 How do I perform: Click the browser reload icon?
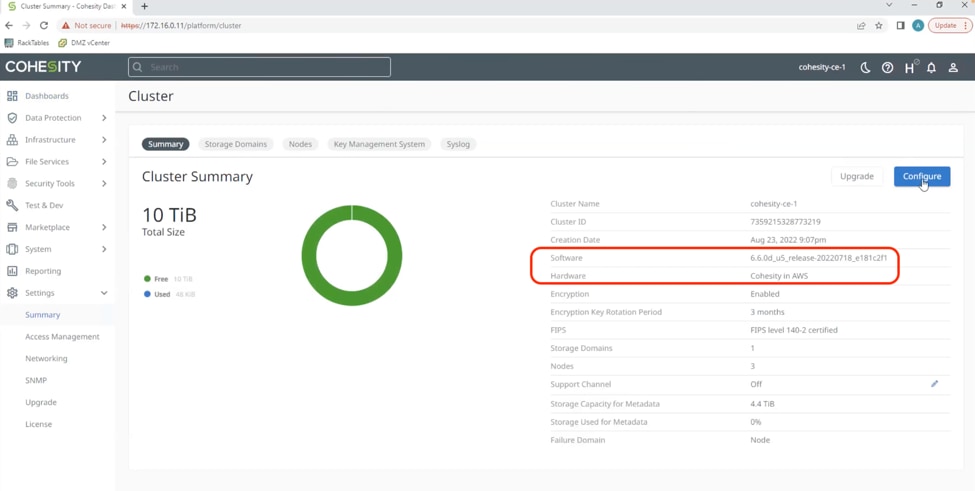click(x=44, y=25)
